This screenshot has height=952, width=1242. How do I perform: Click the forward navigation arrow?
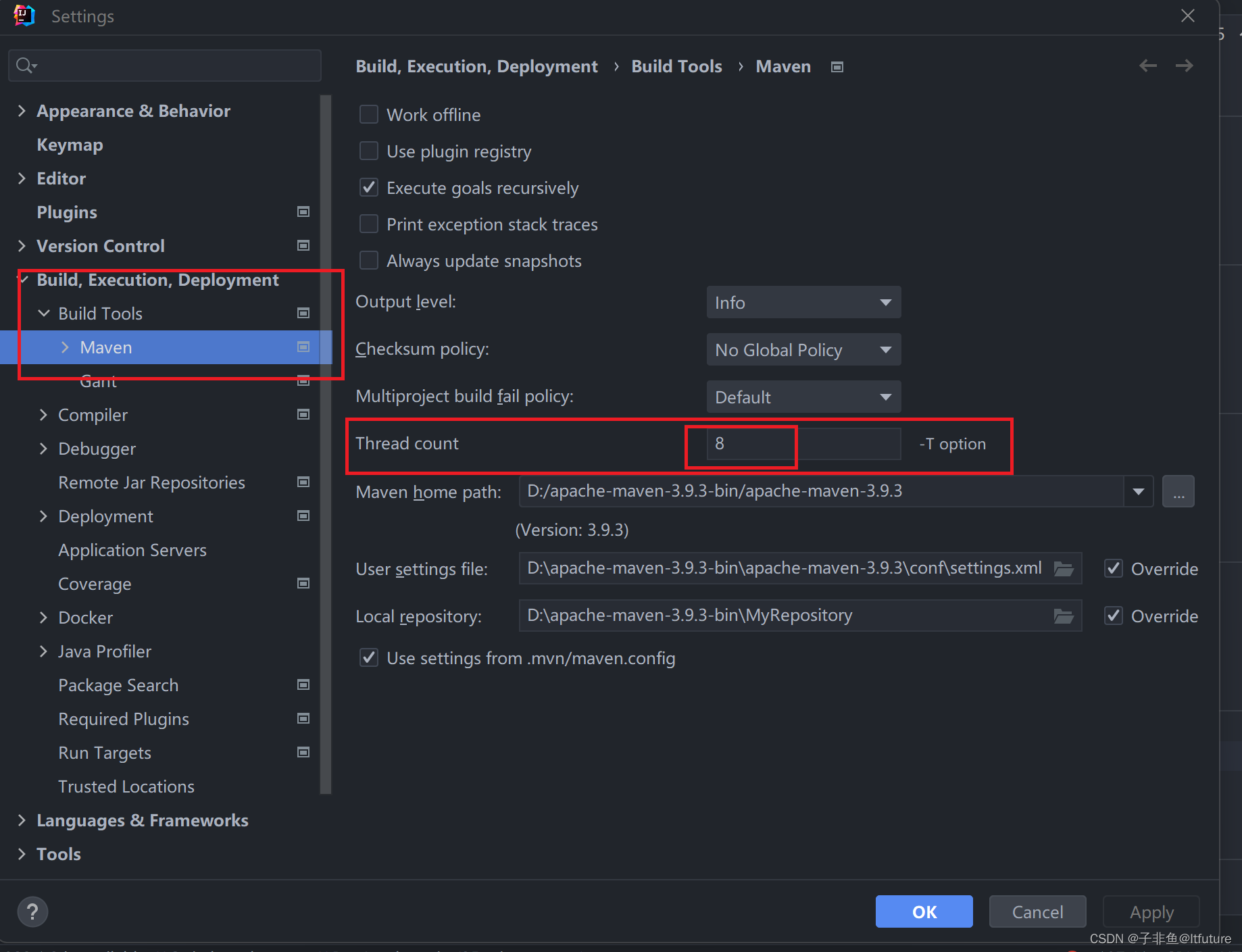[x=1184, y=66]
